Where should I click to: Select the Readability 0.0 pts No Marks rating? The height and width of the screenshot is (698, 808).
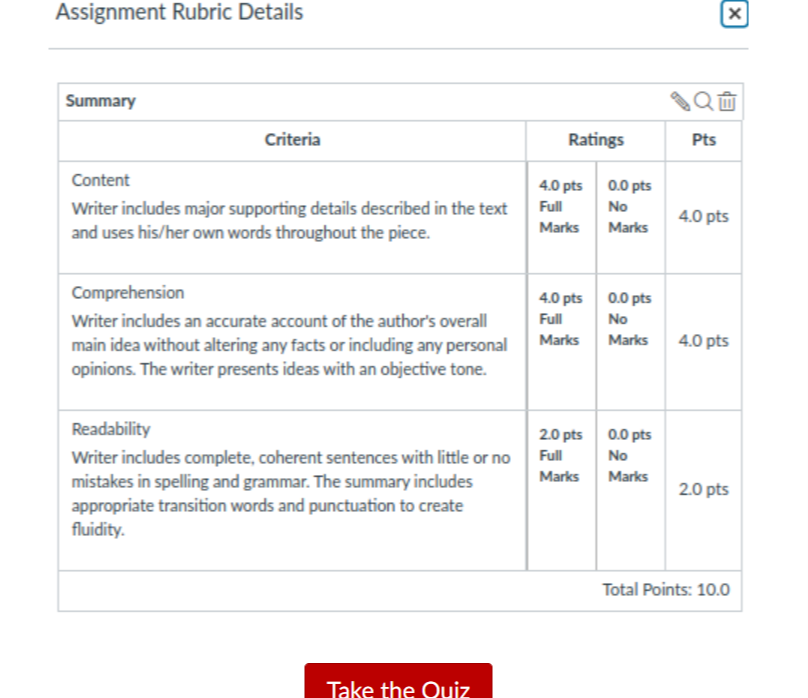coord(630,490)
